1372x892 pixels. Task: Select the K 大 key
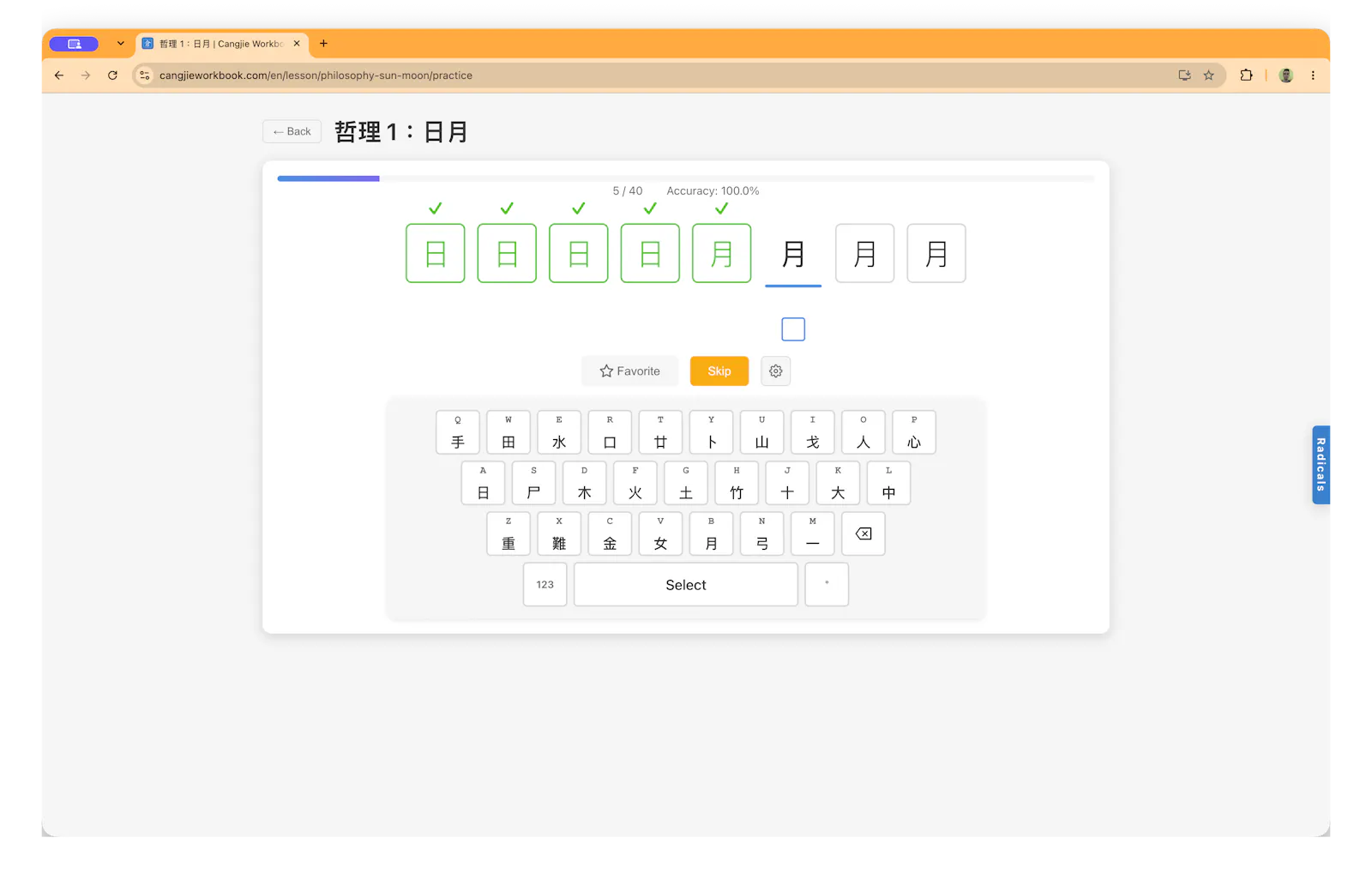click(x=838, y=483)
